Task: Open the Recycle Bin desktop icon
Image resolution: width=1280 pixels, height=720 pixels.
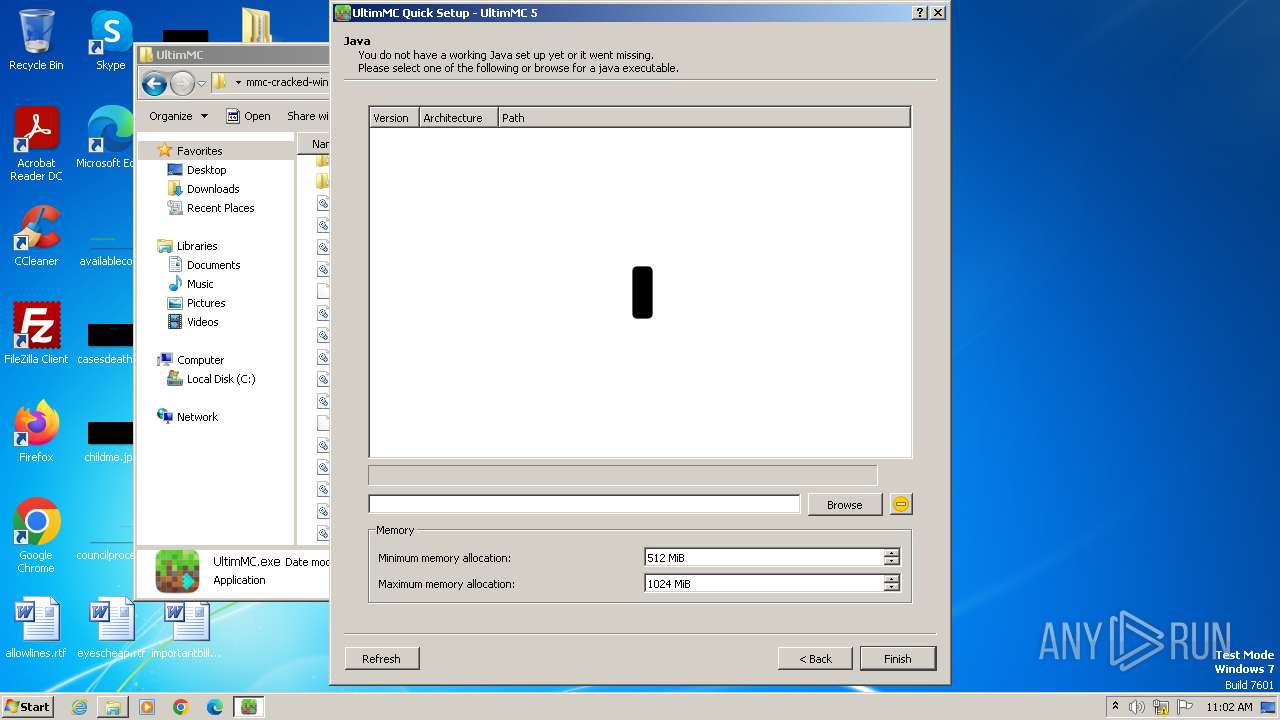Action: [x=36, y=40]
